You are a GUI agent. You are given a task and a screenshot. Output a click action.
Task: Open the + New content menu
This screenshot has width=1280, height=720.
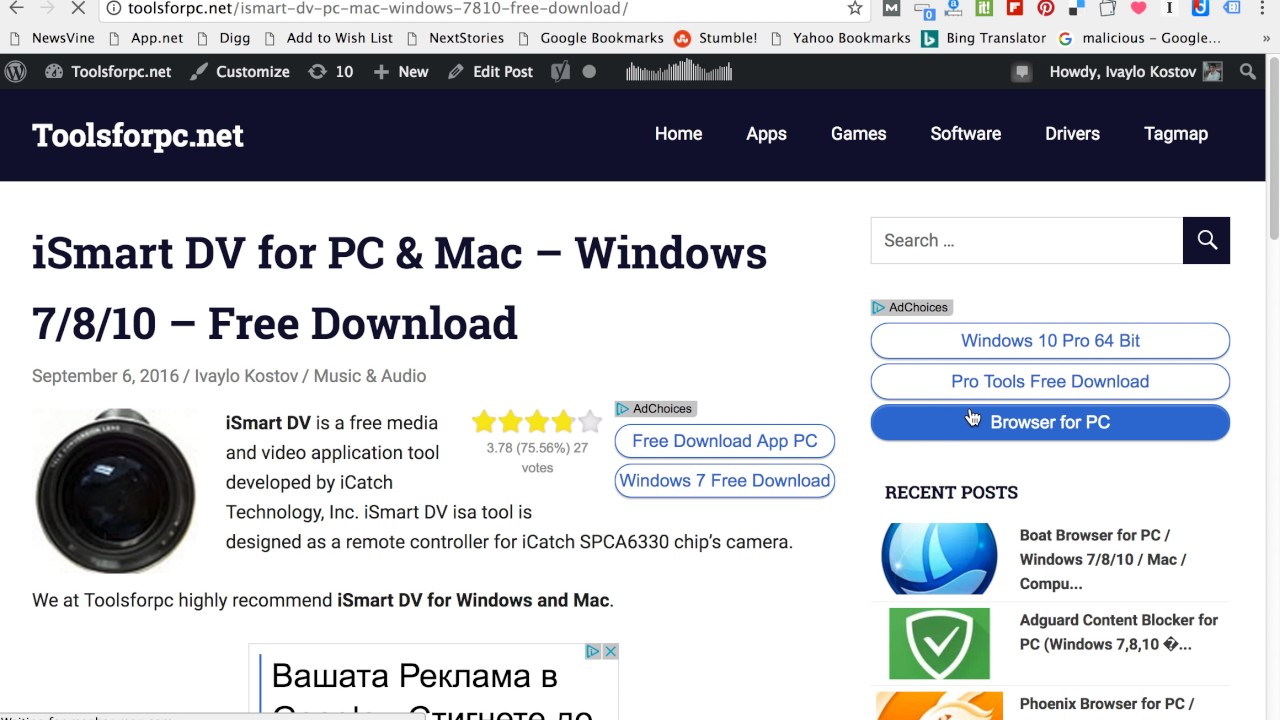pyautogui.click(x=400, y=72)
